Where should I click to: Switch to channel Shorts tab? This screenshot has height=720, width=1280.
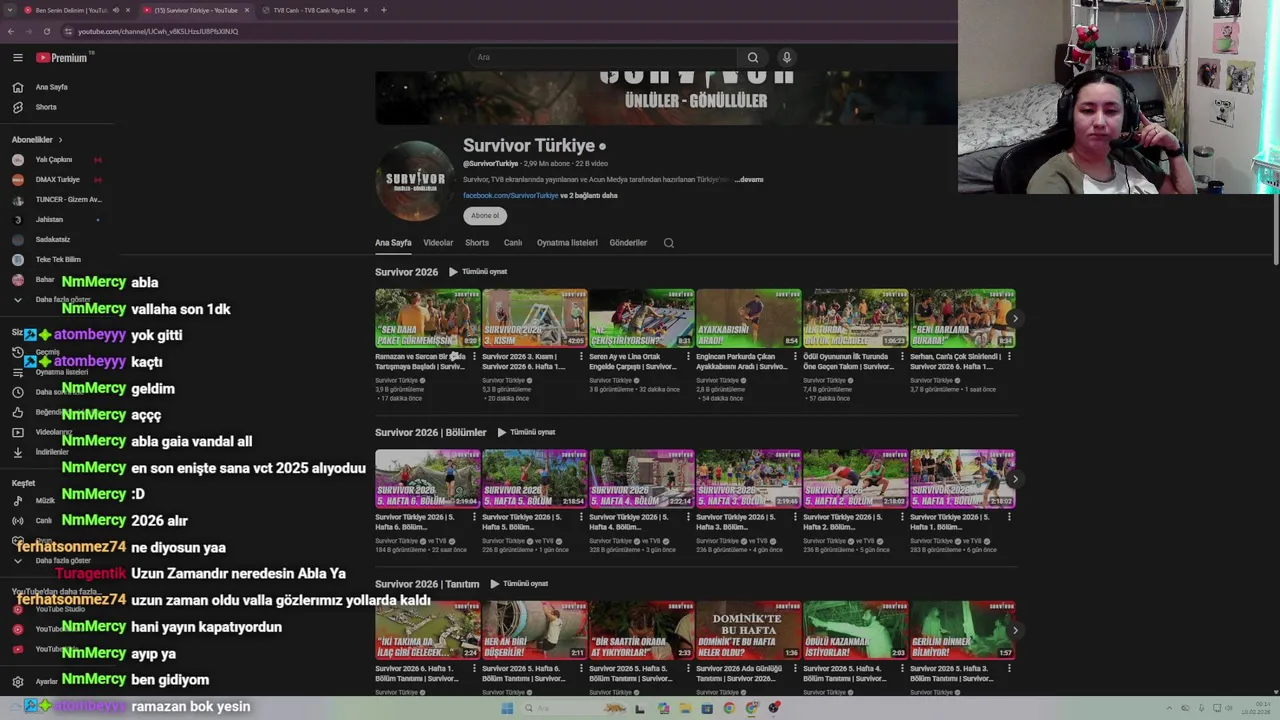point(477,243)
